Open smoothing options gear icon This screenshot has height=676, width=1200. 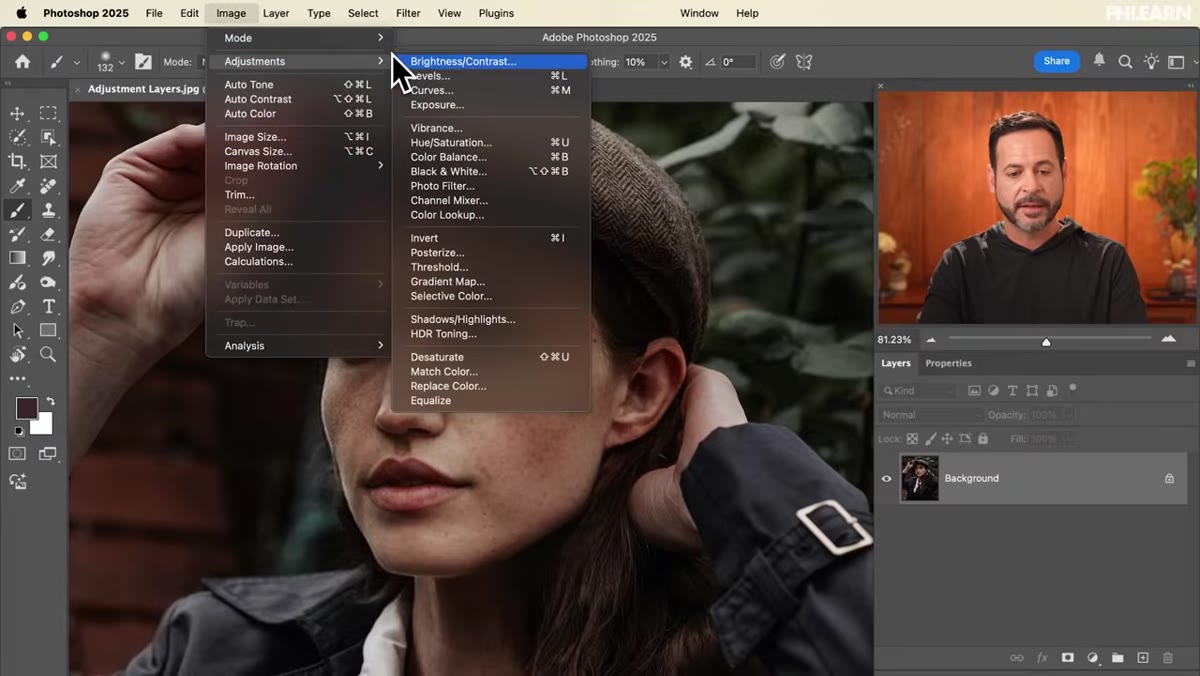pos(685,62)
